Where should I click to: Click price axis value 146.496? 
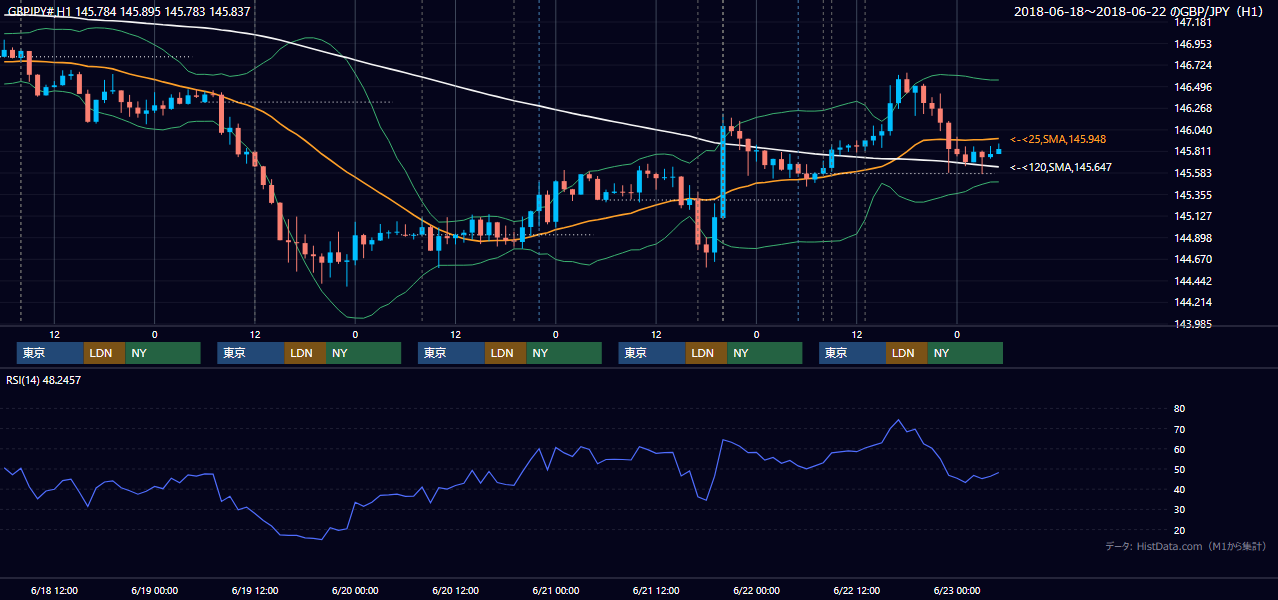1193,87
